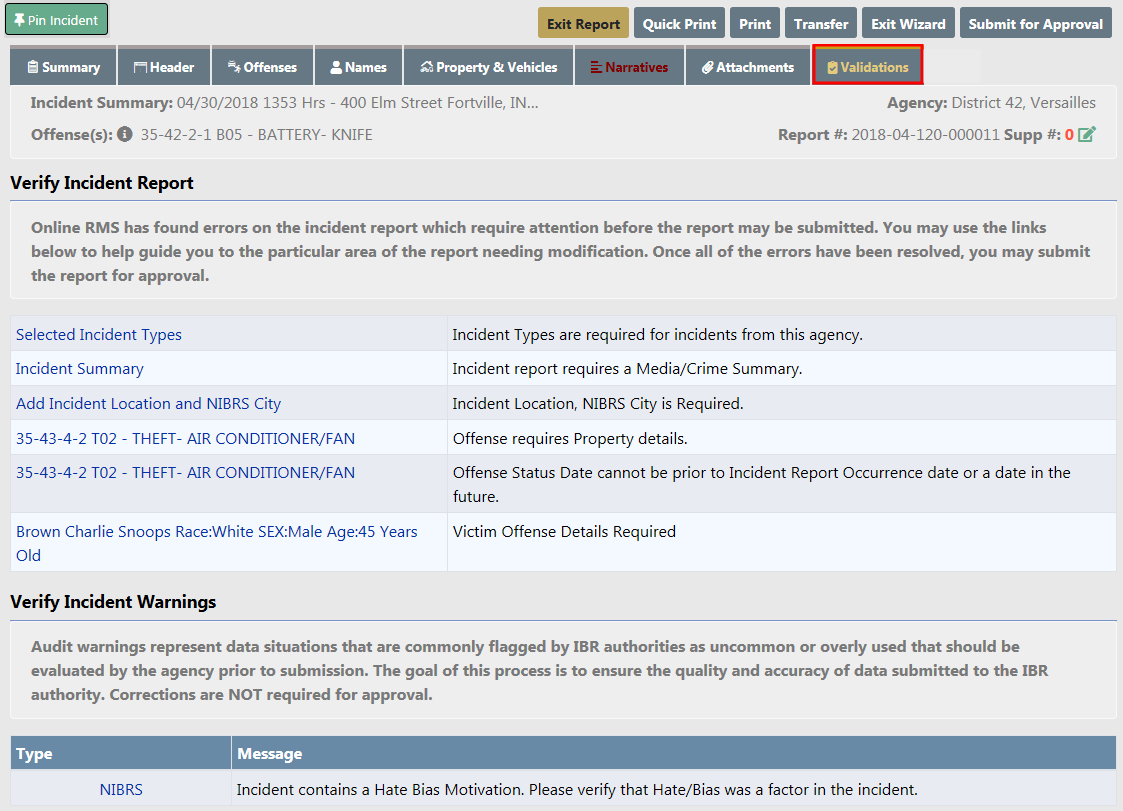
Task: Click Add Incident Location and NIBRS City
Action: (x=148, y=404)
